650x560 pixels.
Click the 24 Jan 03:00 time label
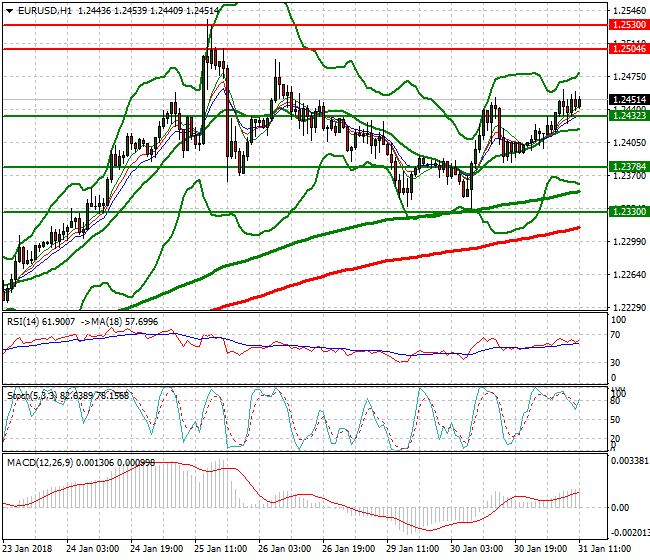point(94,550)
